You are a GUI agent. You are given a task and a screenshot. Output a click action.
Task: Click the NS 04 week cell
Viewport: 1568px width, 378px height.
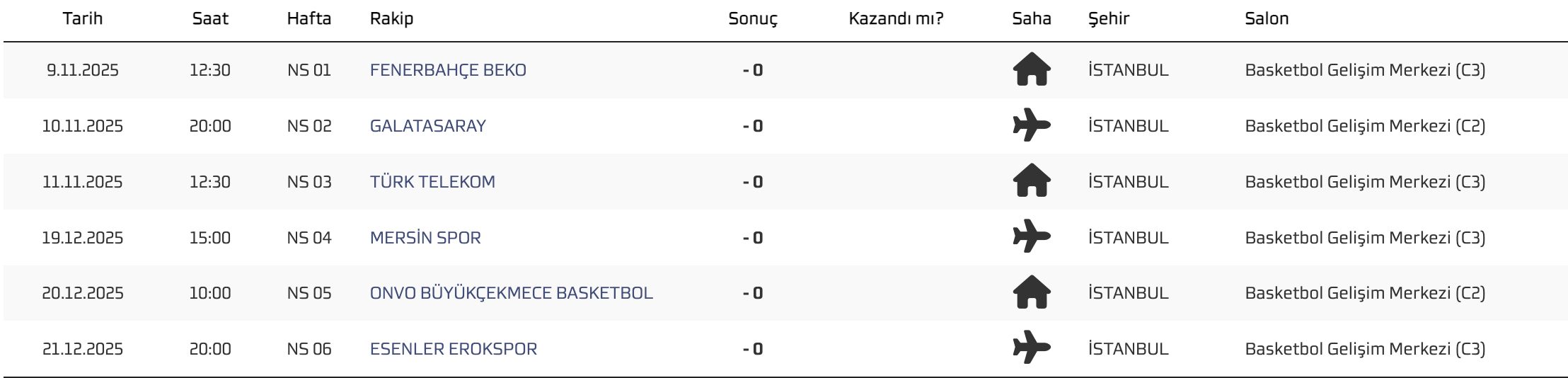[x=309, y=237]
